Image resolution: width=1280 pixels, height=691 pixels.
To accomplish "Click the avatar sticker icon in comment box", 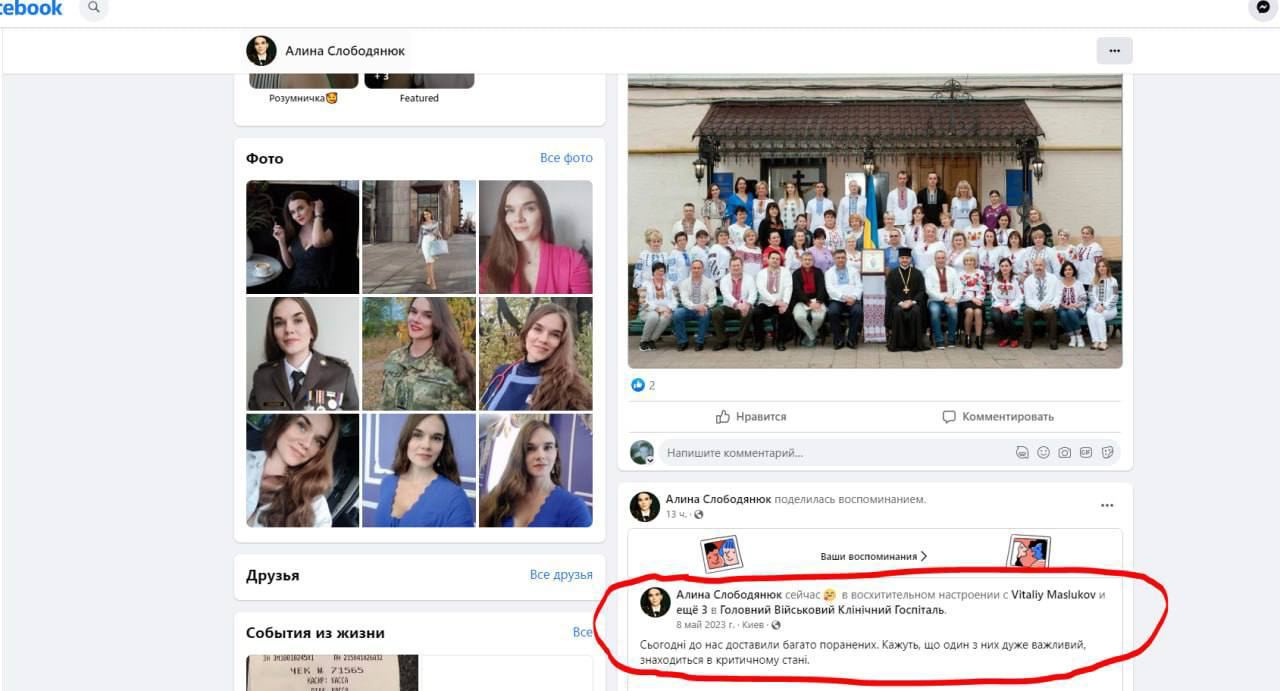I will click(1021, 452).
